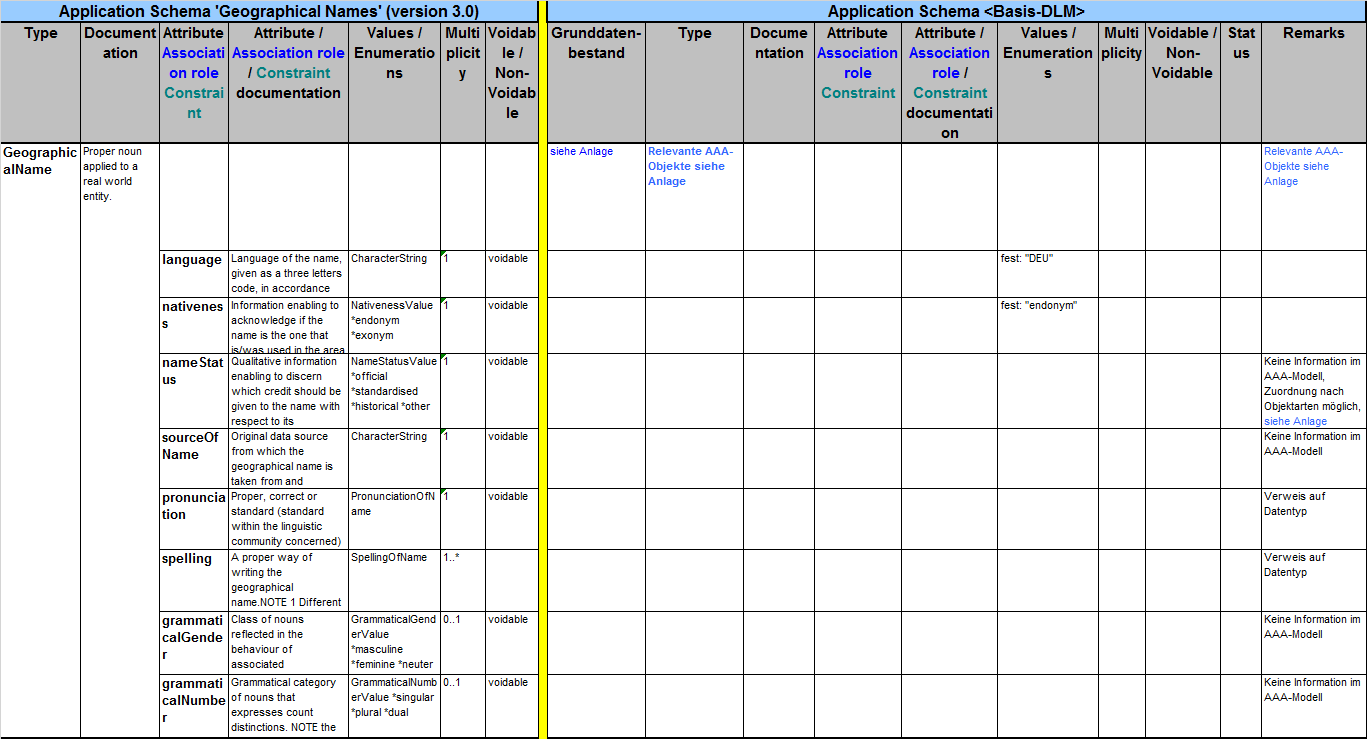Click the 'voidable' cell in language row
1367x739 pixels.
(512, 273)
